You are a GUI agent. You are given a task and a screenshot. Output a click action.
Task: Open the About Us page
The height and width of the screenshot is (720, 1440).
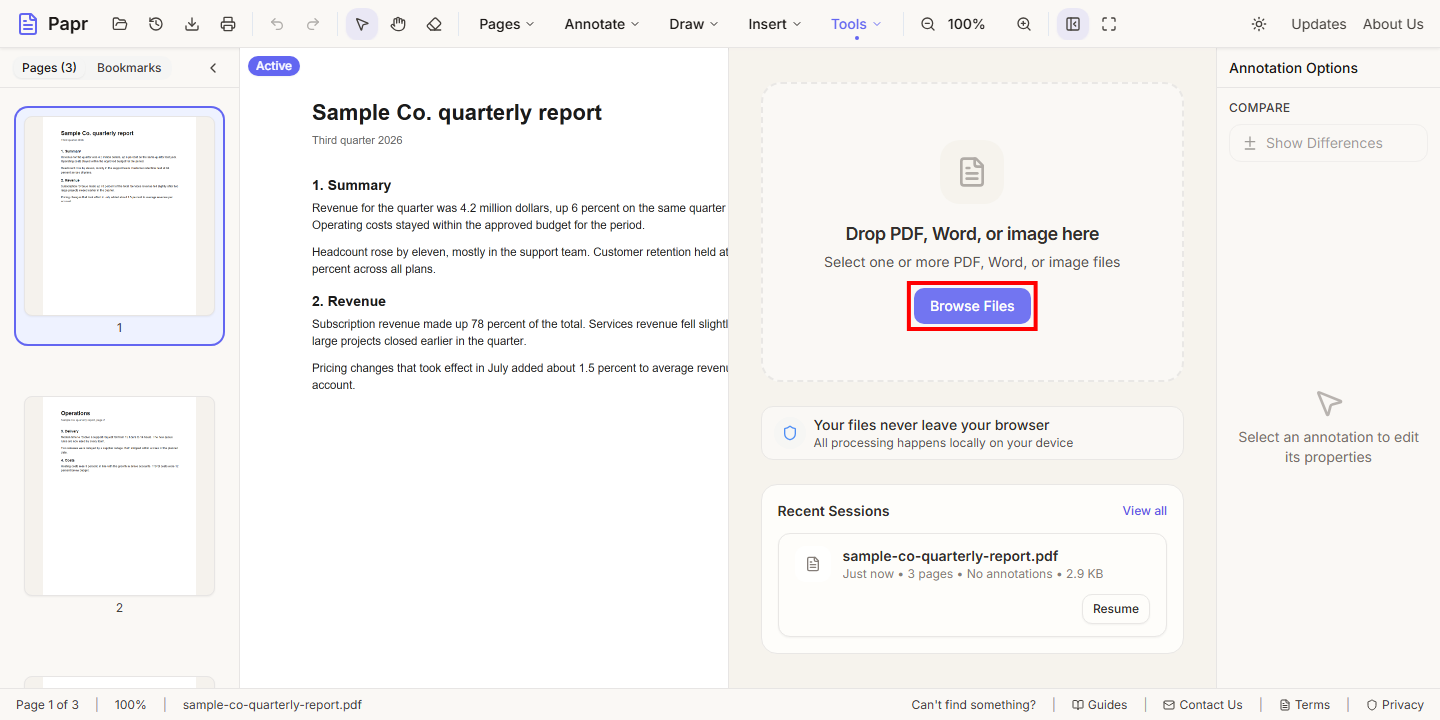pos(1393,24)
